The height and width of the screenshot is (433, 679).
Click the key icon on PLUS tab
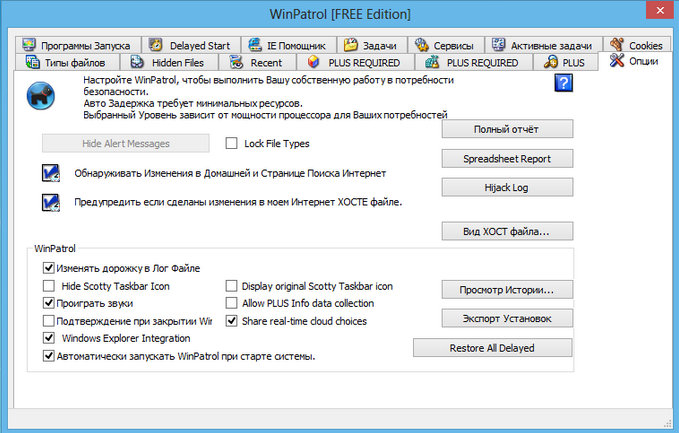tap(551, 62)
